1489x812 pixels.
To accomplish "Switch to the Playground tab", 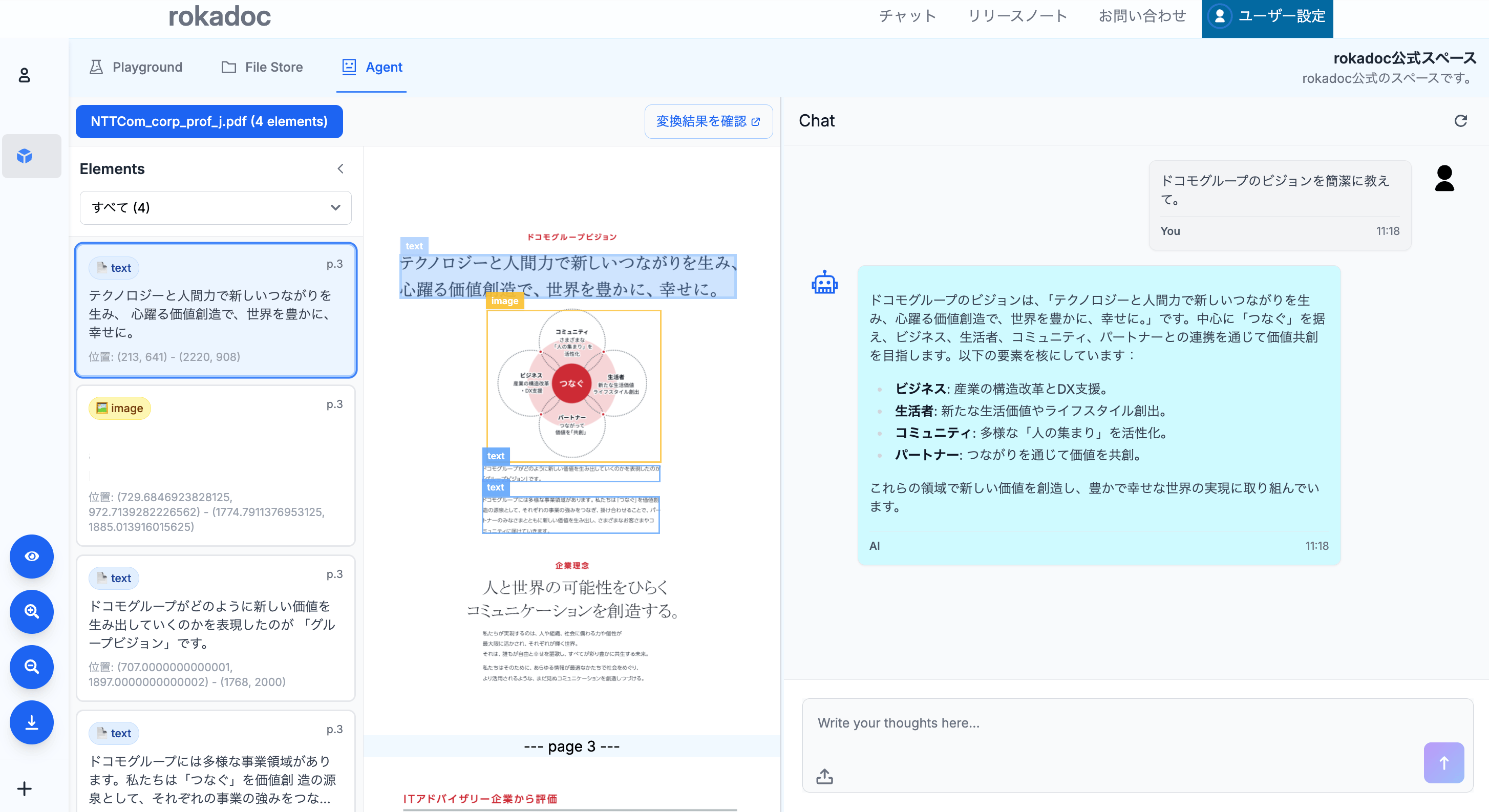I will pos(136,67).
